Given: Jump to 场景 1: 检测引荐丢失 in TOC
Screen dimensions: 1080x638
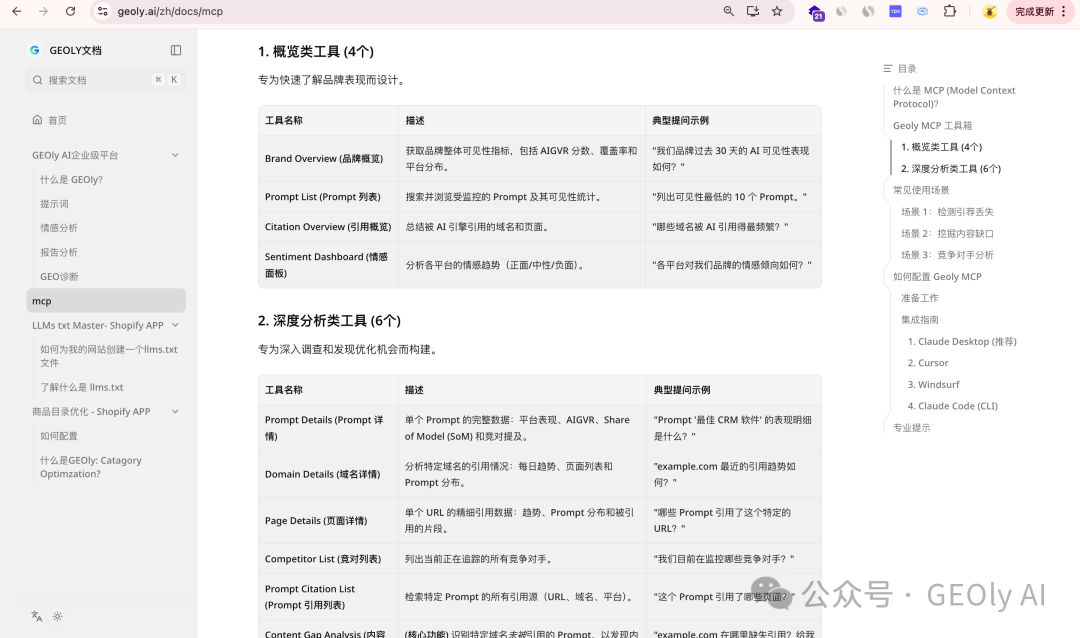Looking at the screenshot, I should (947, 212).
